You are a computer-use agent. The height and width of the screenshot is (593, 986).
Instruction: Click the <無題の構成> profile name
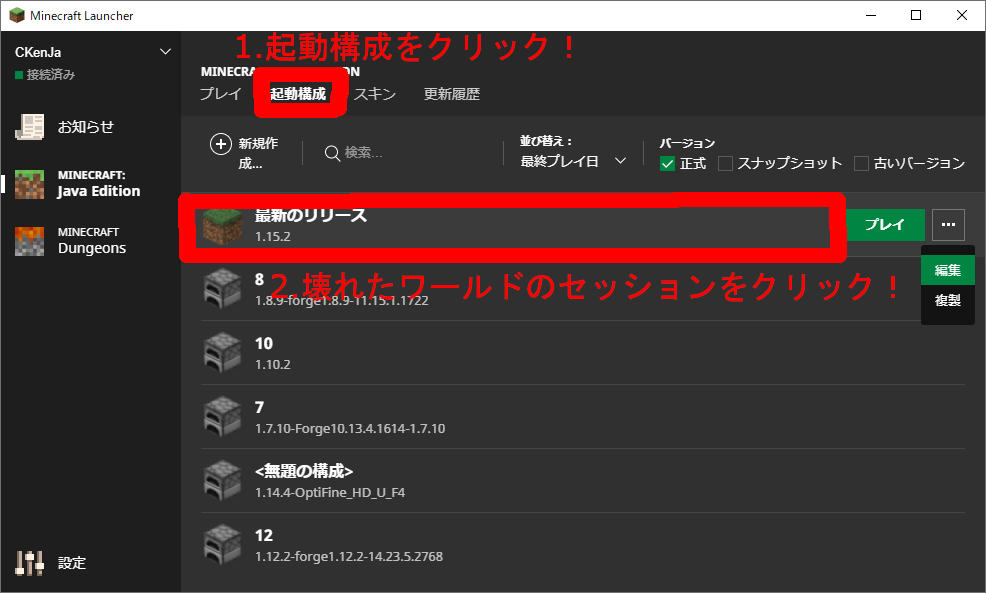[x=304, y=471]
